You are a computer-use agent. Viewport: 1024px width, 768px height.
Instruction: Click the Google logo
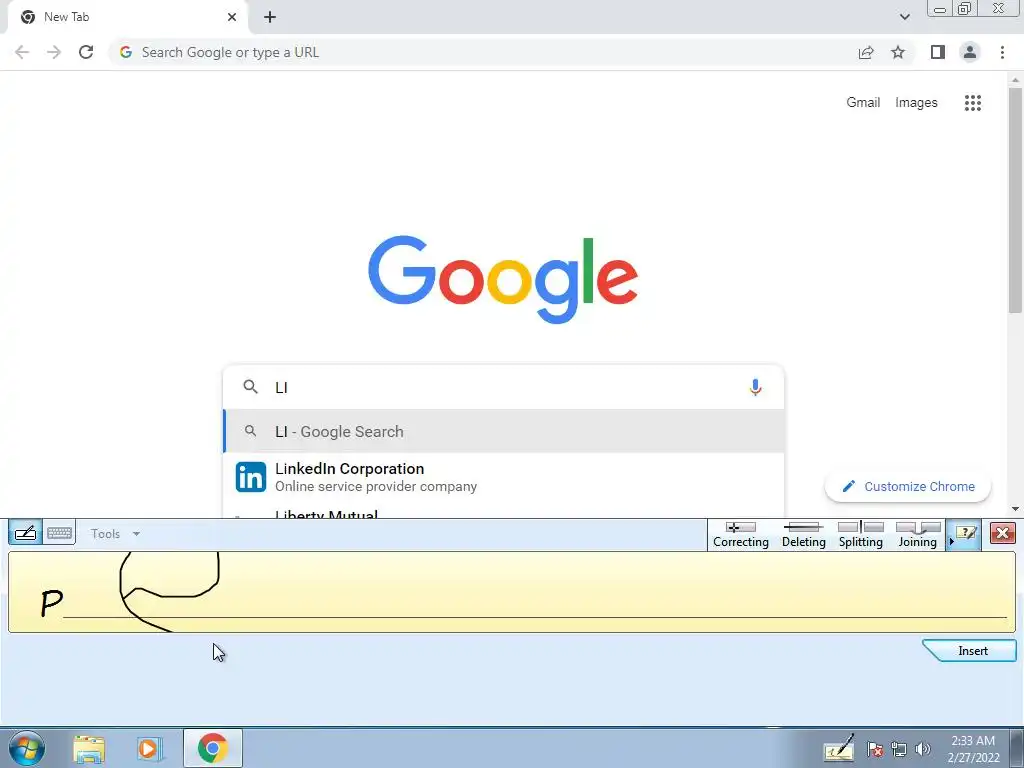[503, 279]
